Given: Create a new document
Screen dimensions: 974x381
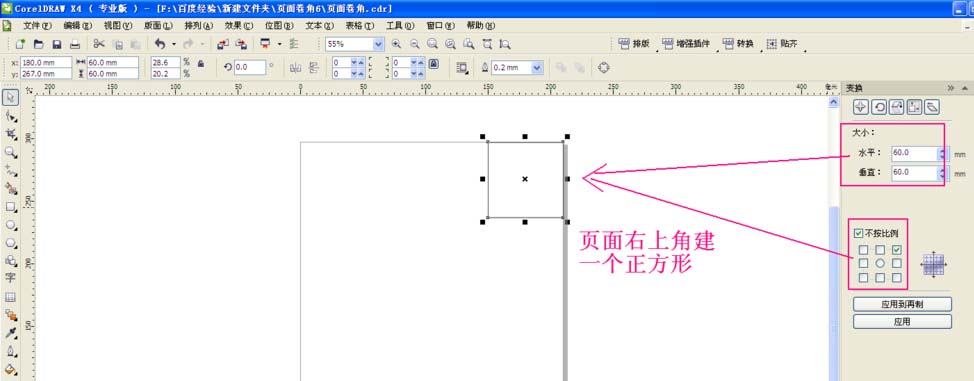Looking at the screenshot, I should pyautogui.click(x=20, y=44).
